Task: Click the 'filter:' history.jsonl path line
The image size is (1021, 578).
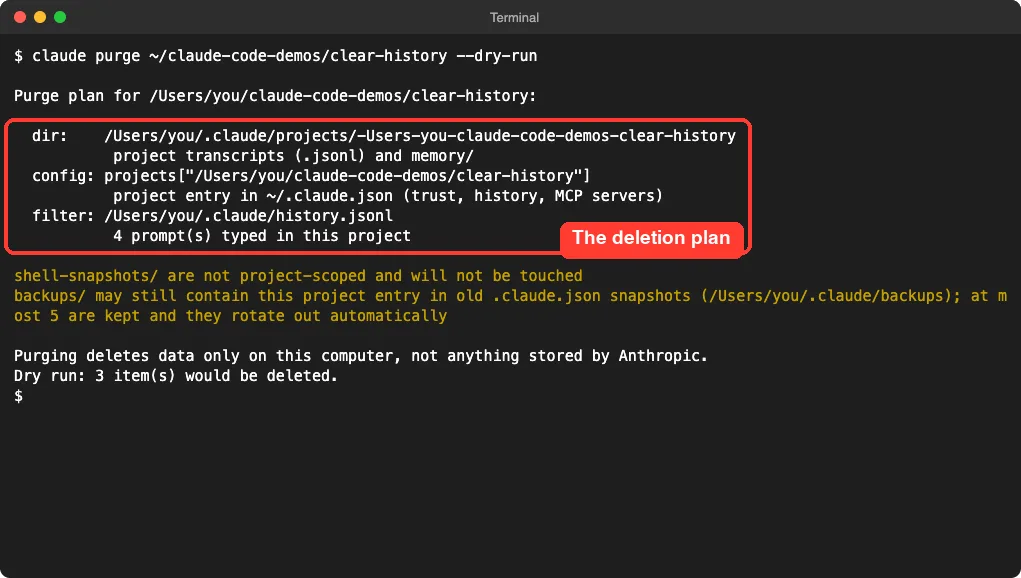Action: (212, 215)
